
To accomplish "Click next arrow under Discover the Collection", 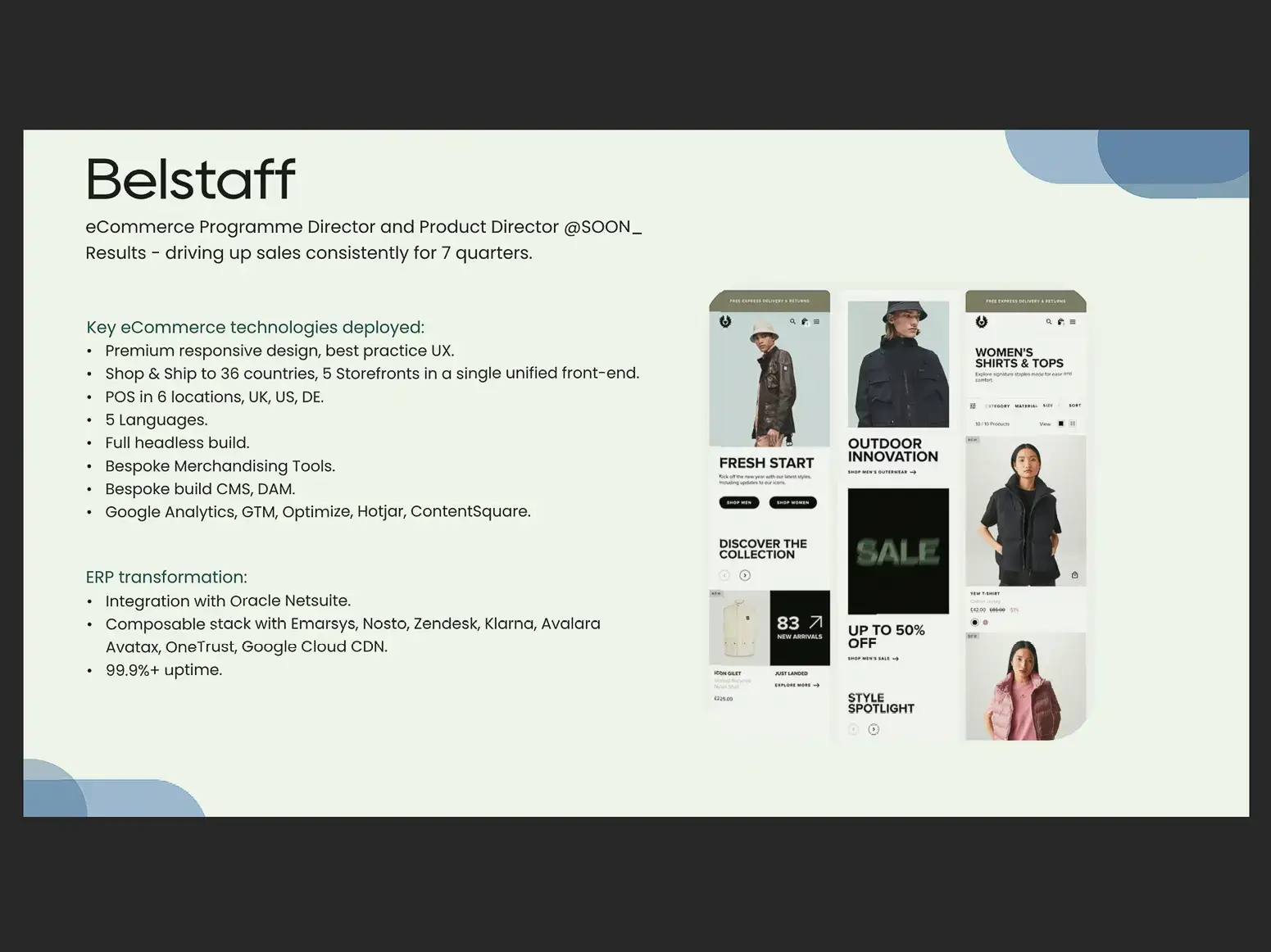I will point(745,575).
